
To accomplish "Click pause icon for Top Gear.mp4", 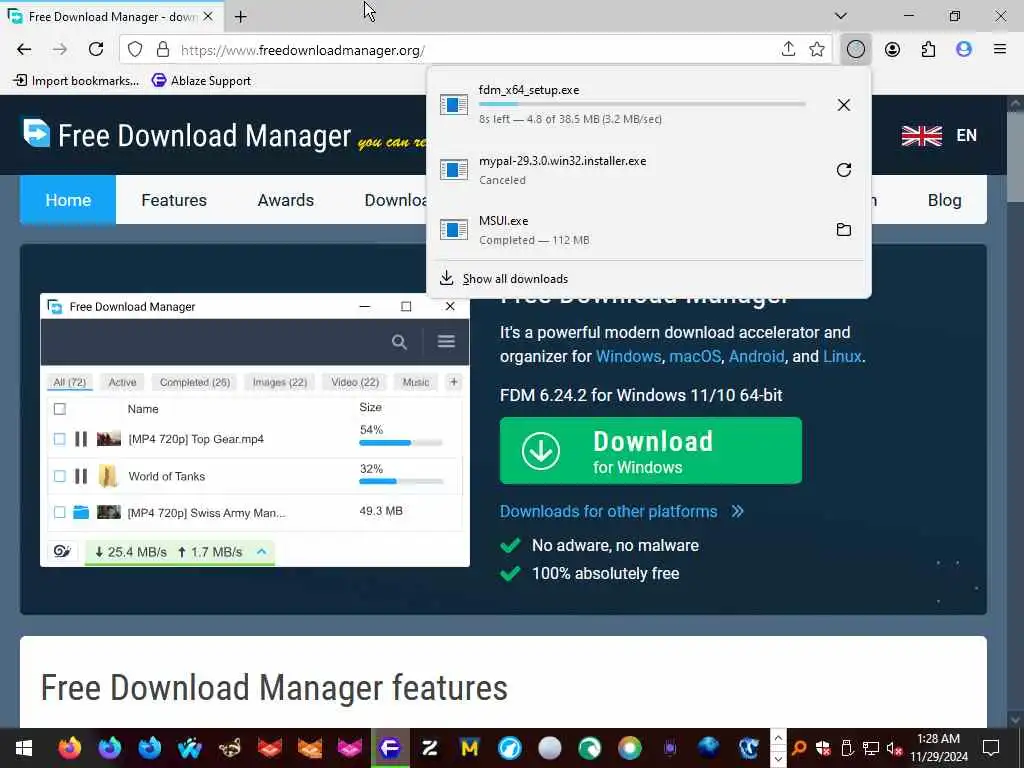I will (x=81, y=439).
